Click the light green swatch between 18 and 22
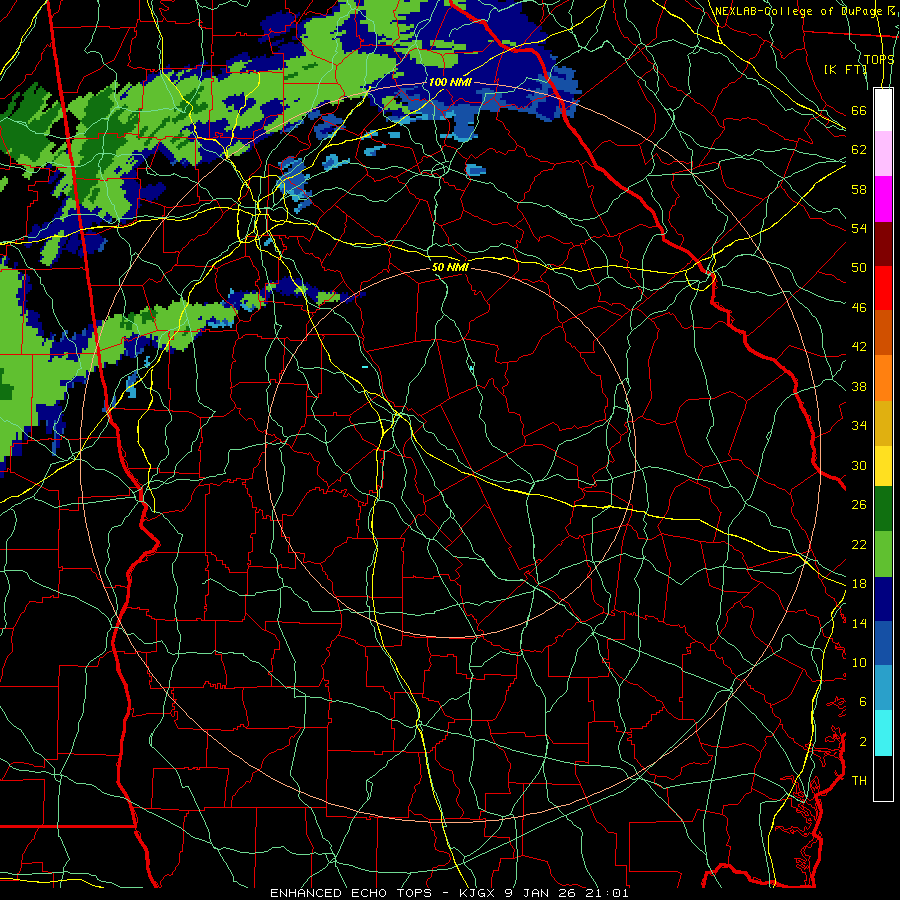900x900 pixels. tap(883, 554)
